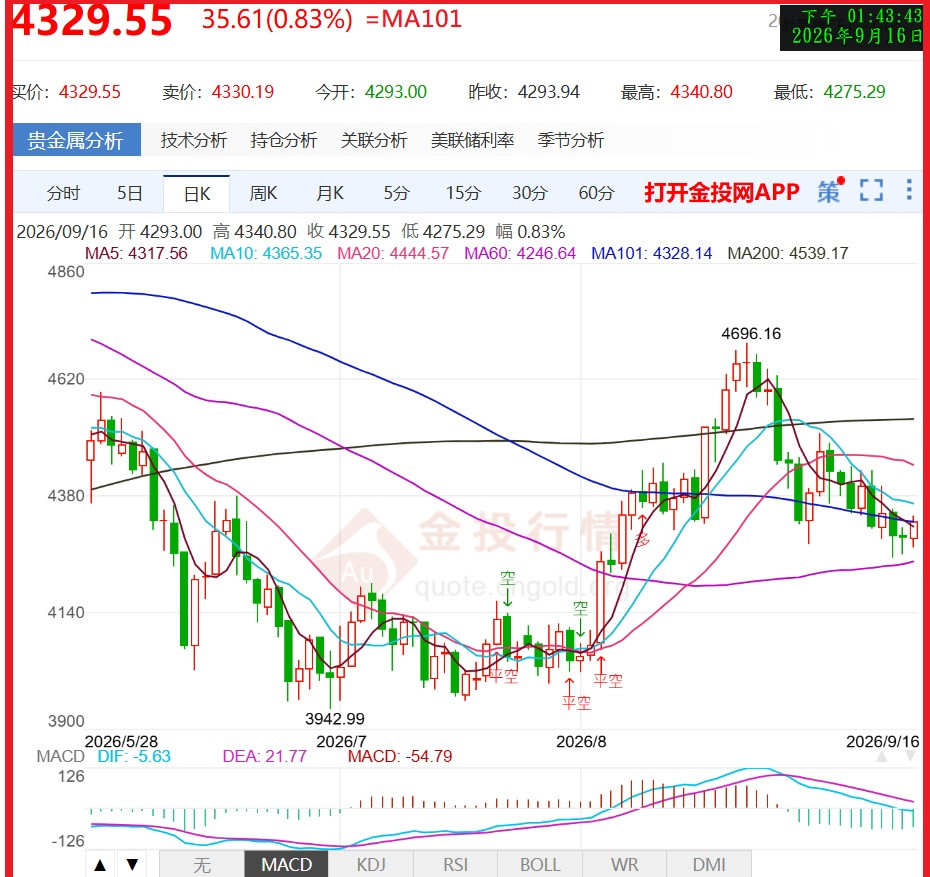Viewport: 930px width, 877px height.
Task: Open the 技术分析 tab
Action: pyautogui.click(x=193, y=141)
